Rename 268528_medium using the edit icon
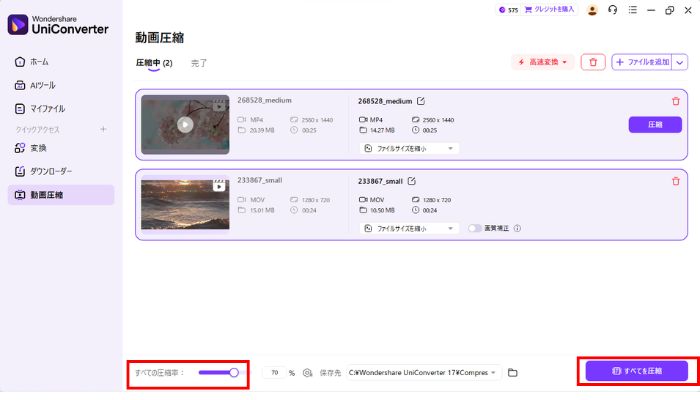The height and width of the screenshot is (400, 700). coord(421,101)
